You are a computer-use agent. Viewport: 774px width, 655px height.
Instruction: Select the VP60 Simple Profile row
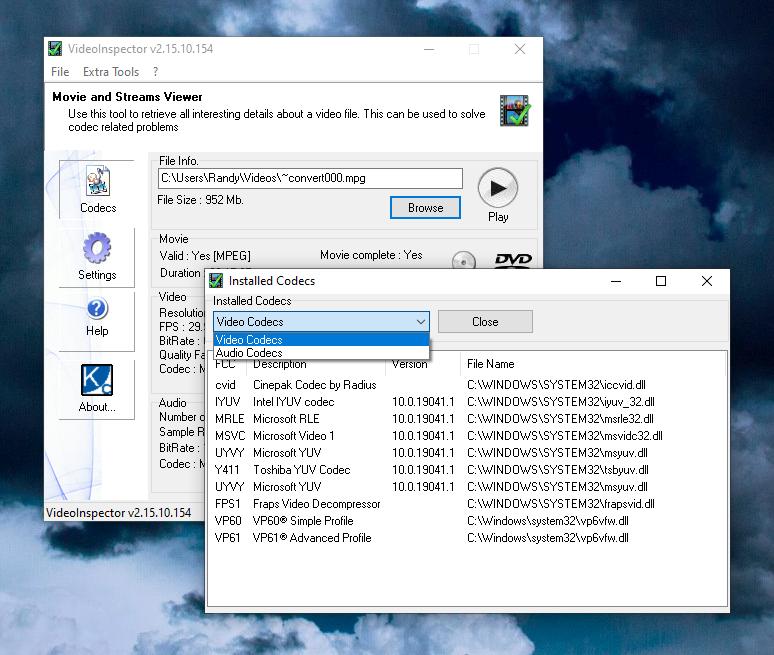467,521
